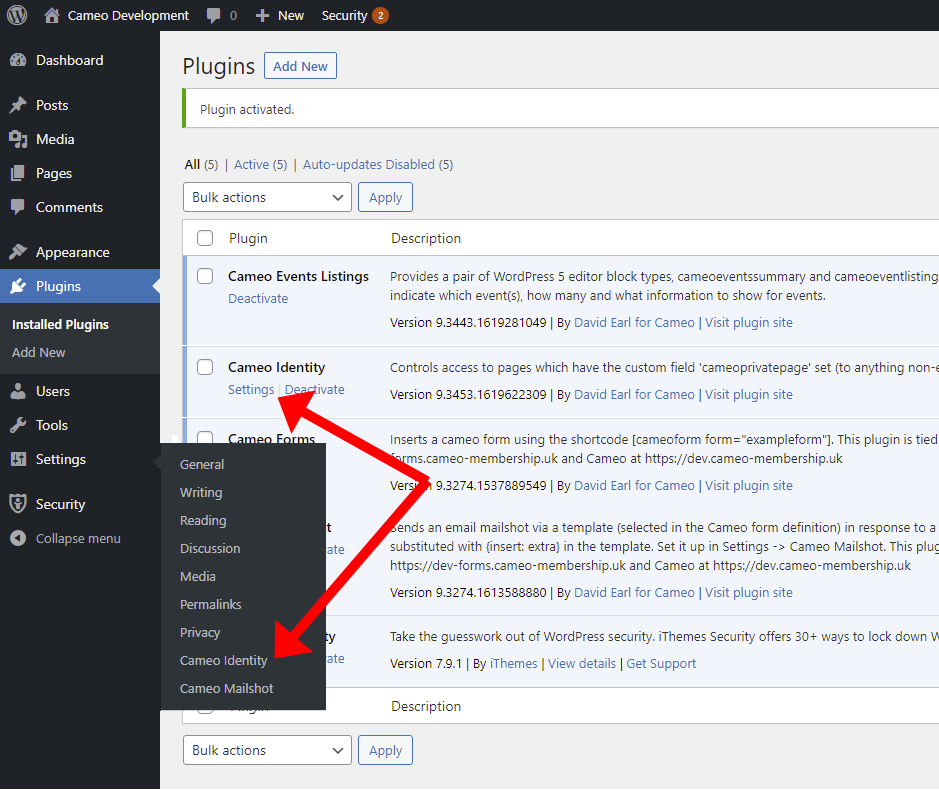Click iThemes author link
This screenshot has height=790, width=939.
[x=513, y=664]
